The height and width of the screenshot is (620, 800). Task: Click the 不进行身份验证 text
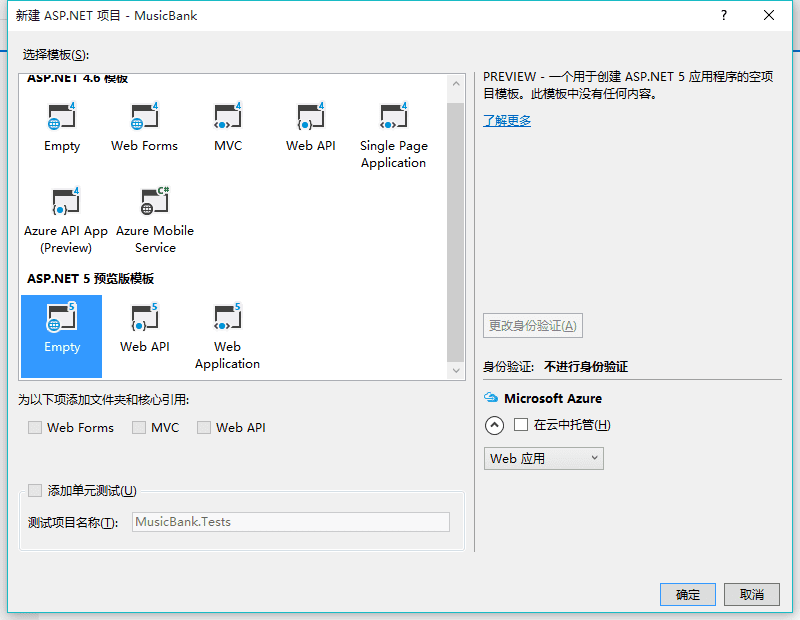click(x=586, y=366)
